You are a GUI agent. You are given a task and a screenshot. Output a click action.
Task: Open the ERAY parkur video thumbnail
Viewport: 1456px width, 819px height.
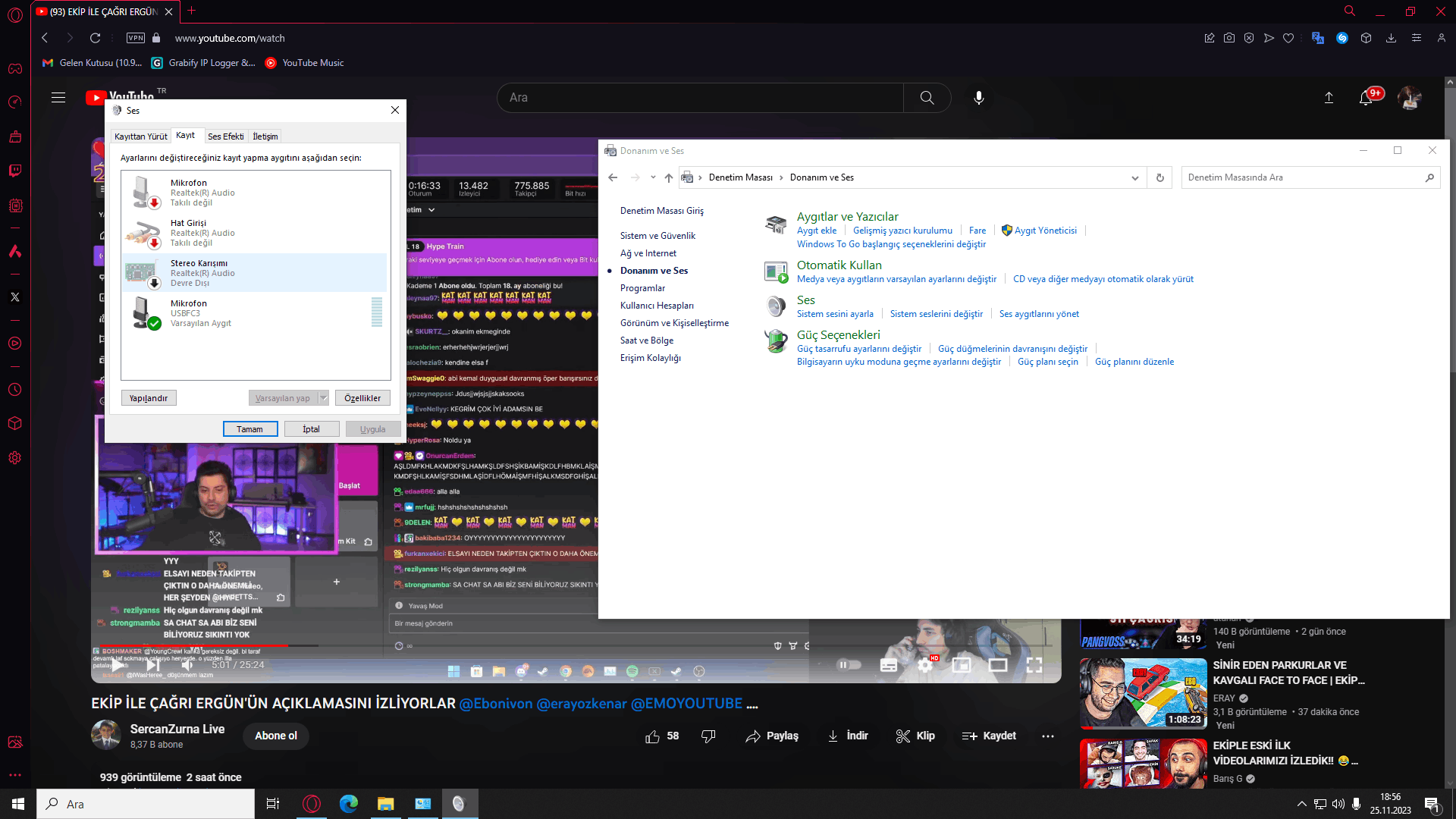tap(1144, 693)
